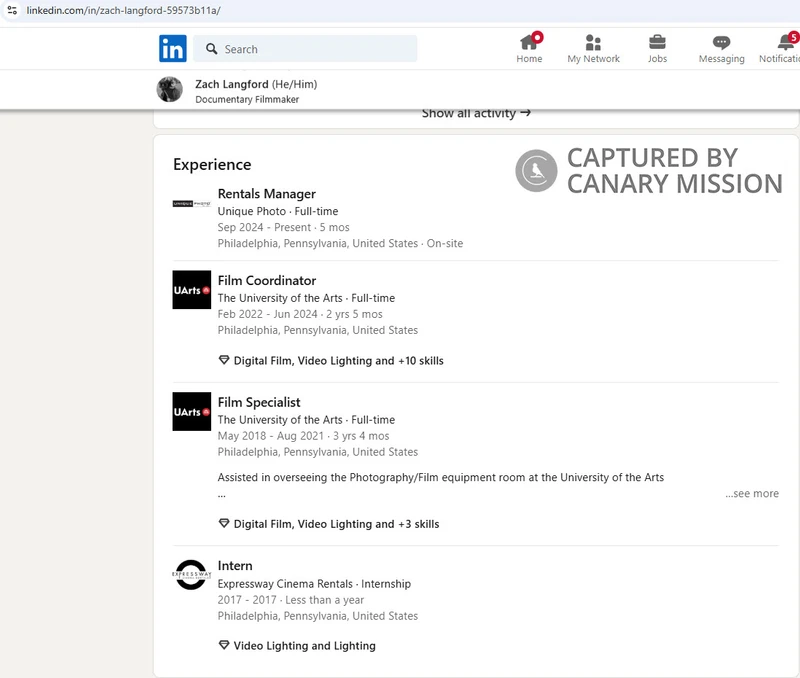Click the search magnifier icon
The image size is (800, 678).
click(x=211, y=49)
